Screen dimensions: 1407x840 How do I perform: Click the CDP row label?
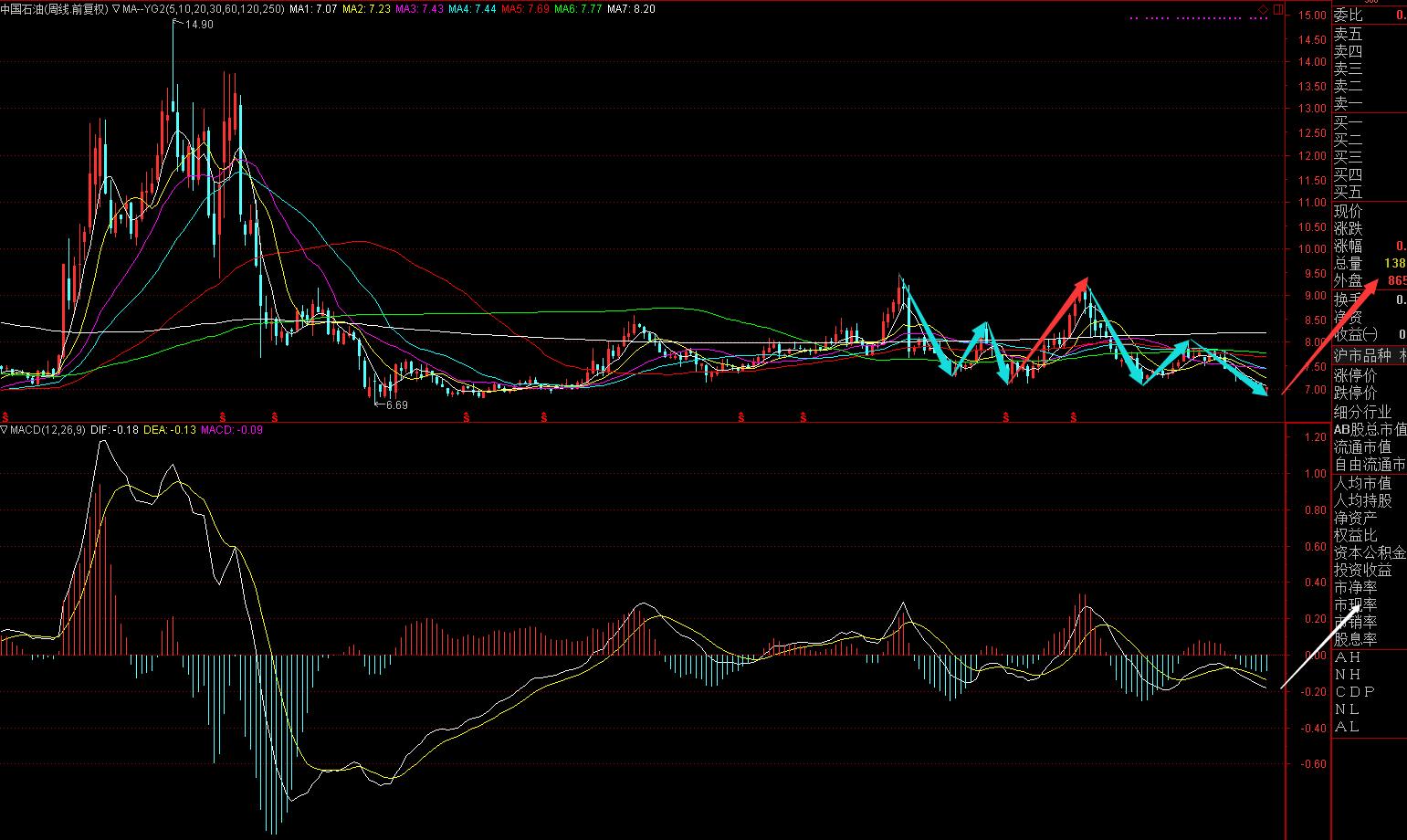pyautogui.click(x=1355, y=691)
